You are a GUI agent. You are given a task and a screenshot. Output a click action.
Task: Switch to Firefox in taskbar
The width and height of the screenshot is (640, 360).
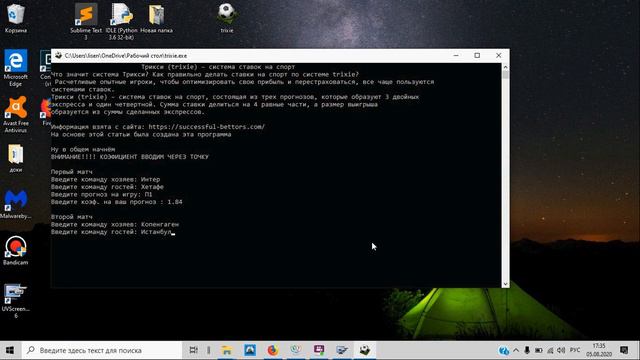click(x=273, y=350)
